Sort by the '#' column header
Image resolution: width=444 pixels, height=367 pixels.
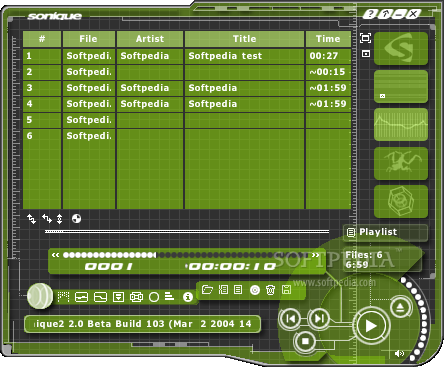click(x=42, y=39)
